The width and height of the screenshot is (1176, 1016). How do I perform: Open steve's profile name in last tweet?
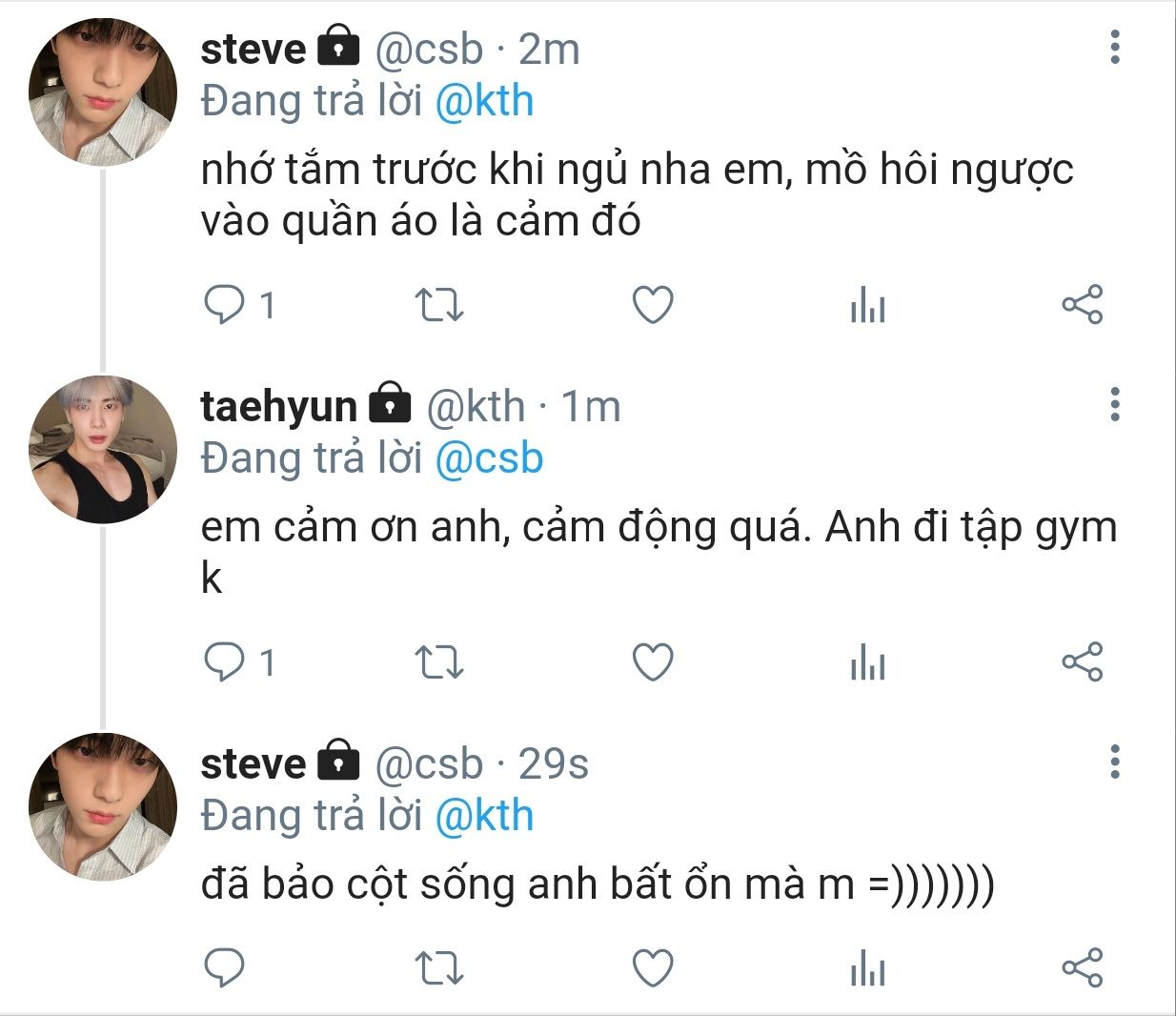(x=253, y=763)
